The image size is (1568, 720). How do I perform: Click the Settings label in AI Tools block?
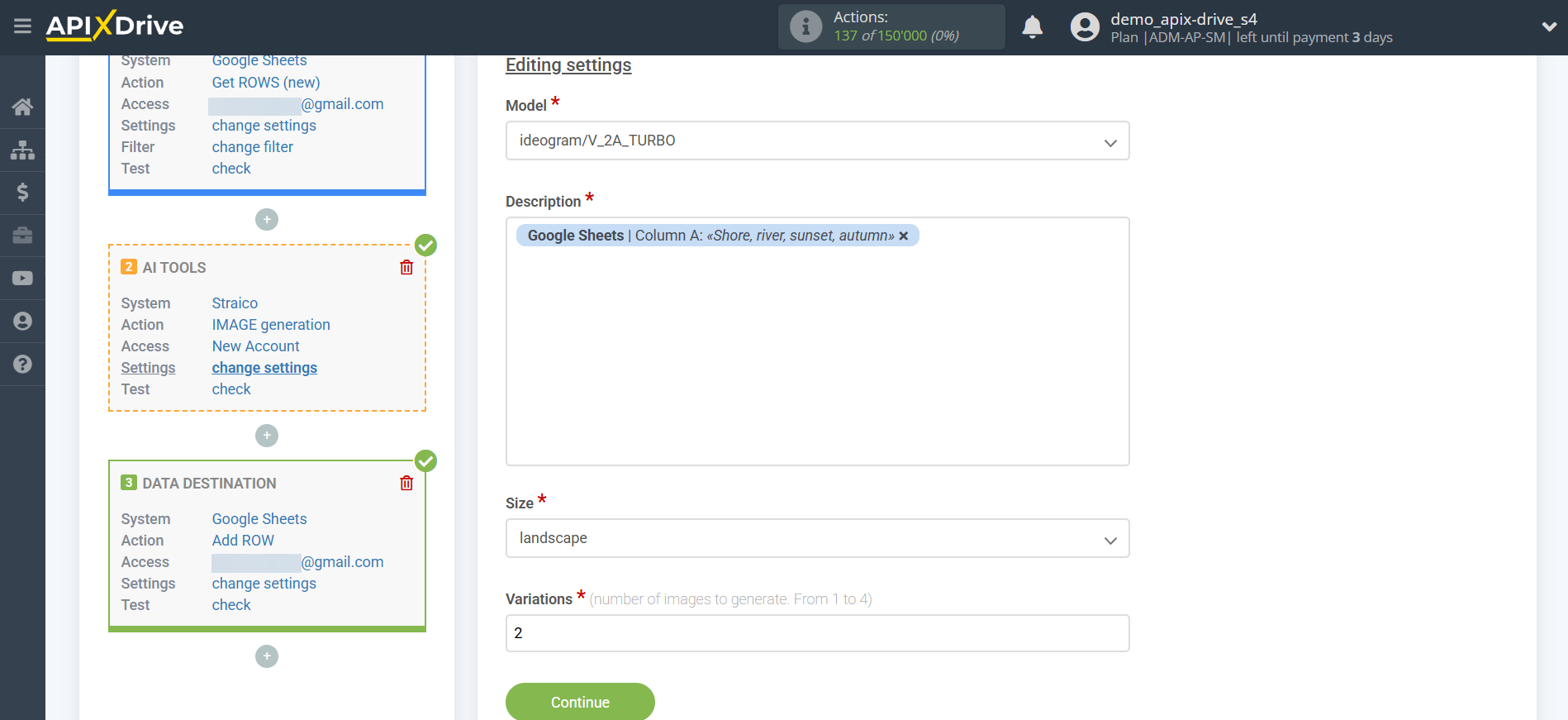pyautogui.click(x=148, y=368)
